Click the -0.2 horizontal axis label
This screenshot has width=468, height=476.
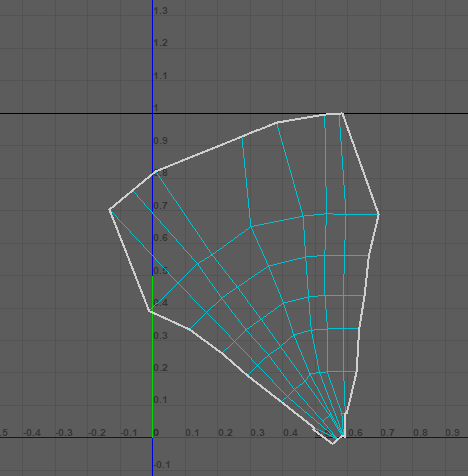tap(97, 433)
